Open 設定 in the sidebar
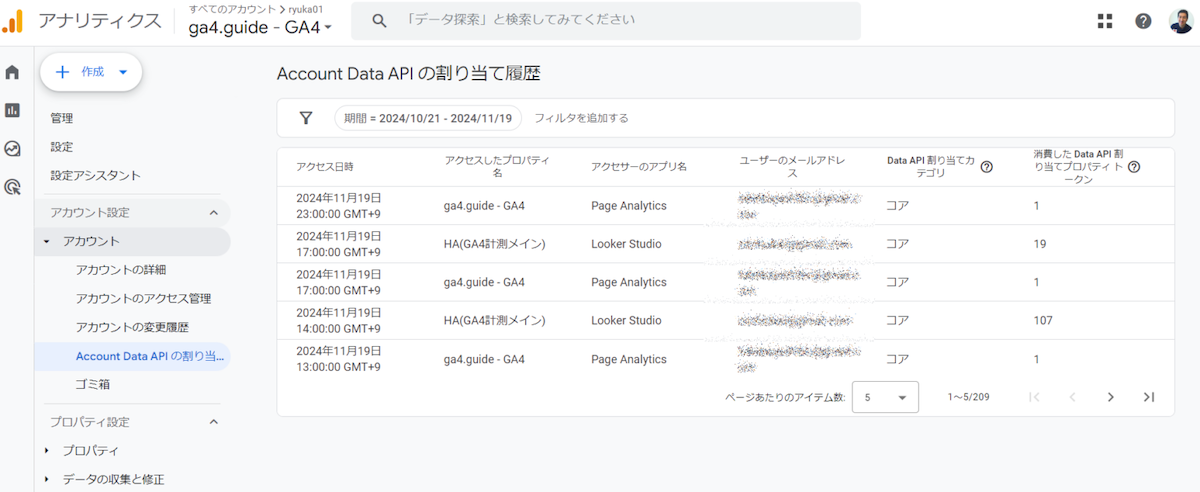The width and height of the screenshot is (1200, 492). [x=62, y=147]
